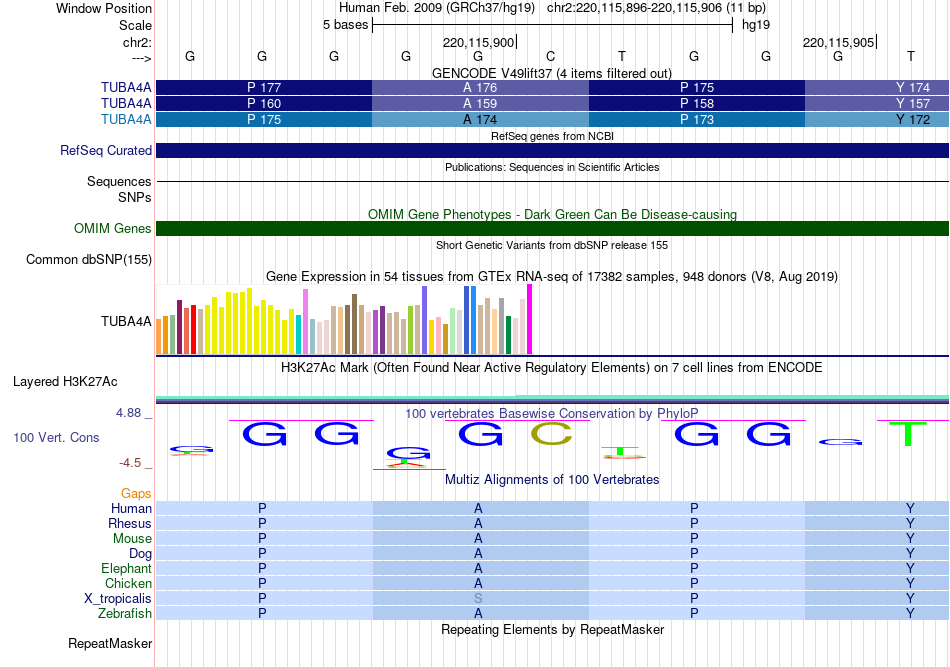Click the OMIM Gene Phenotypes title
The image size is (950, 667).
click(552, 214)
